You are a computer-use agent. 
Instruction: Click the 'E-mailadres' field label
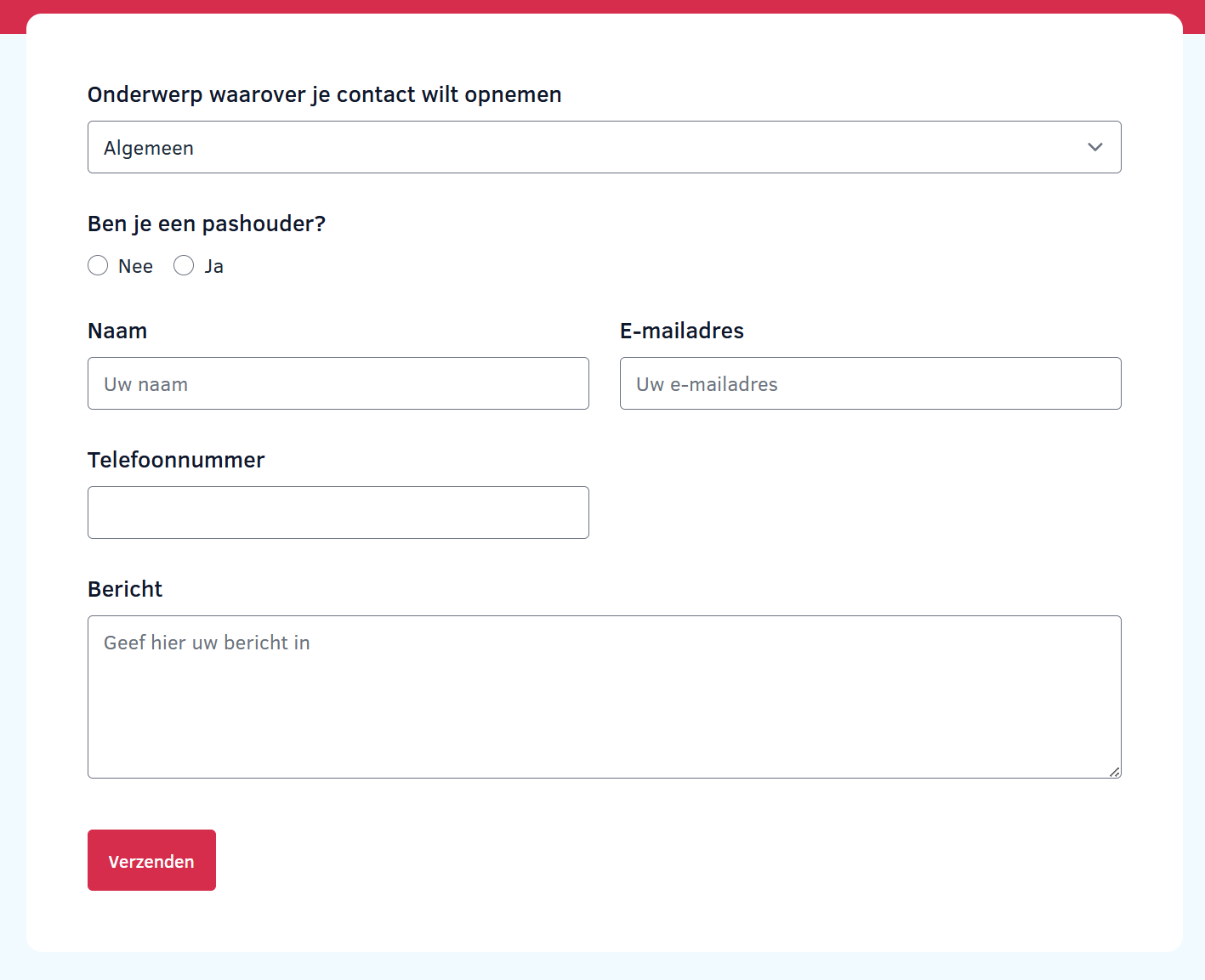tap(681, 331)
